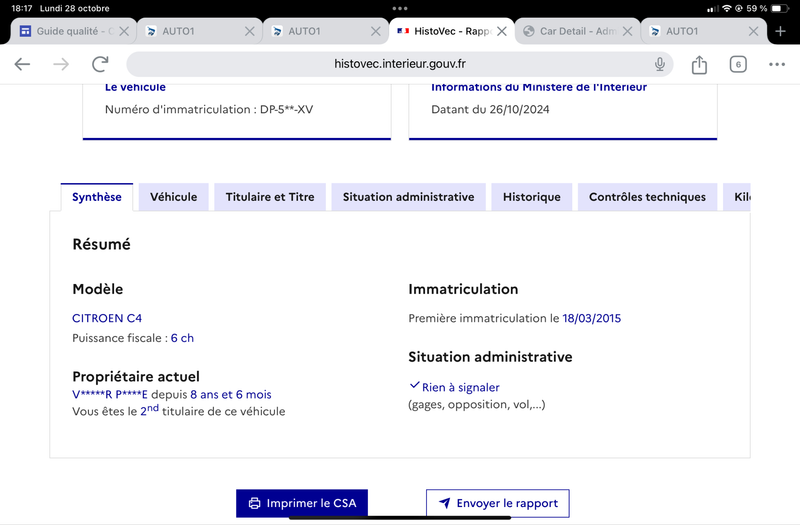Open the Véhicule section tab

173,197
